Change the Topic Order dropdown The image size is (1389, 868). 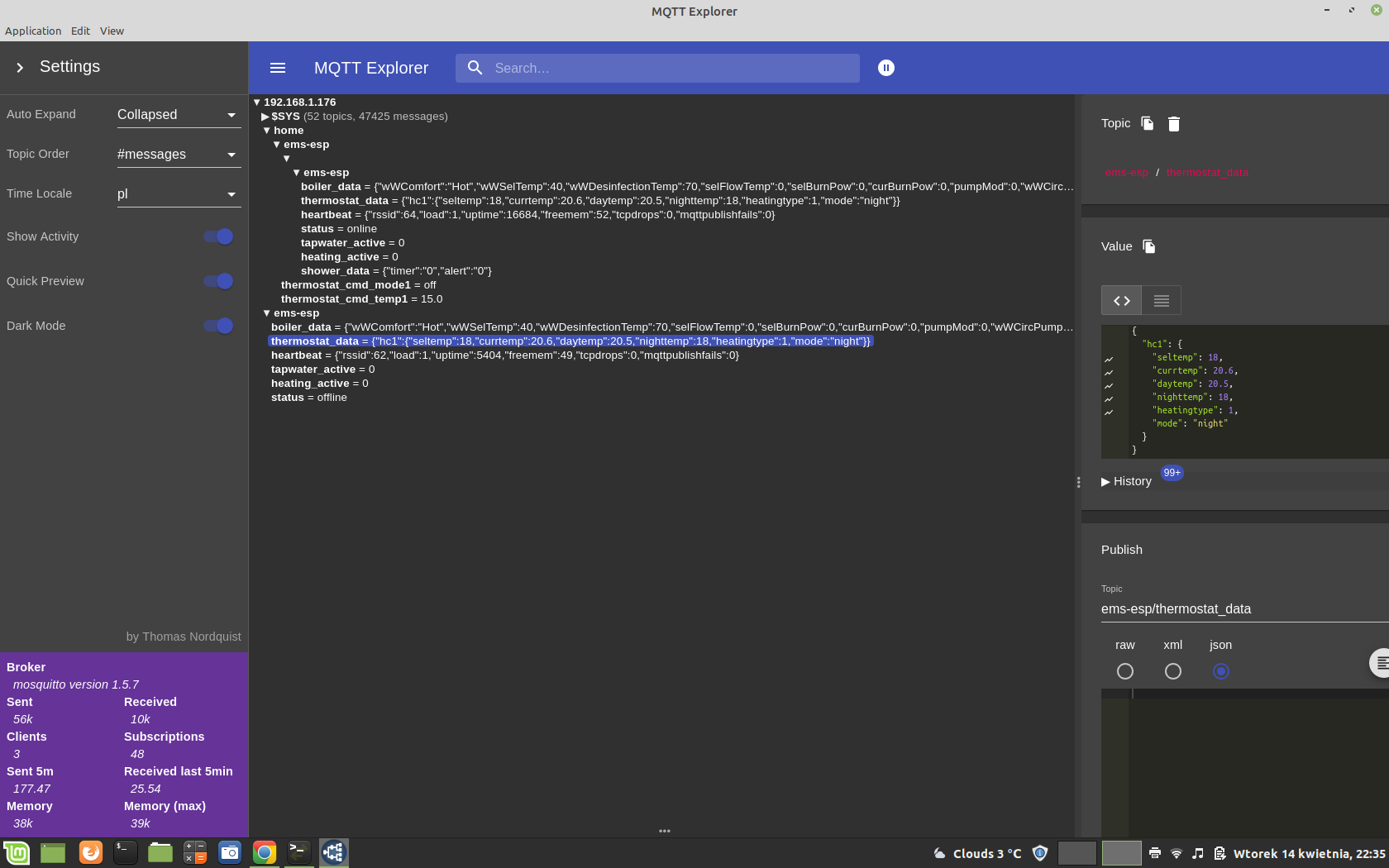coord(178,154)
